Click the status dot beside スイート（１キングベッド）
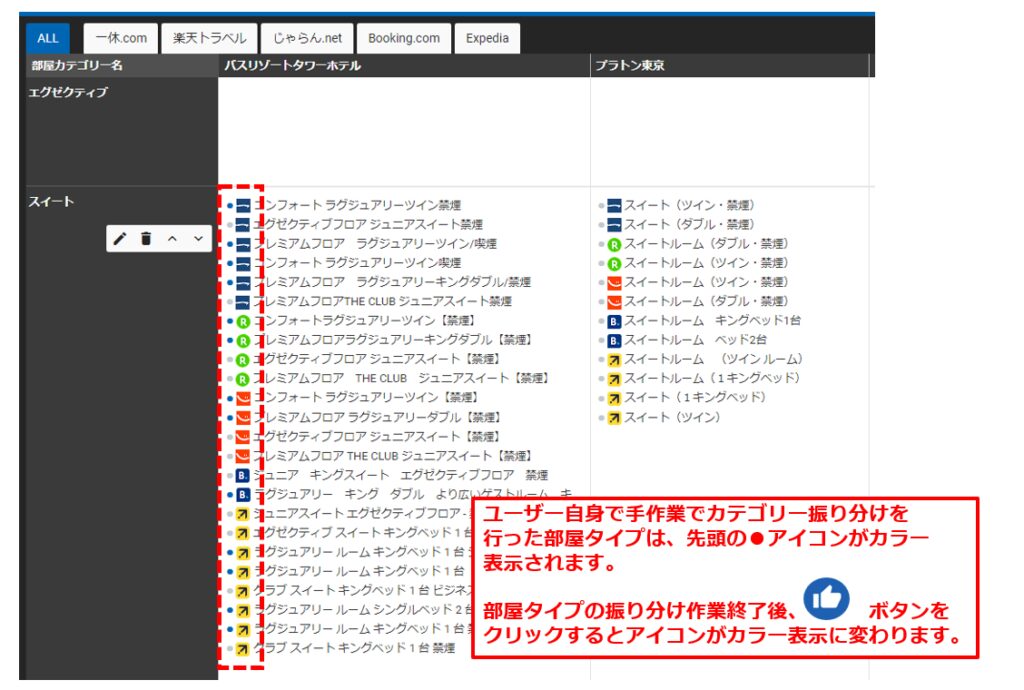 602,398
